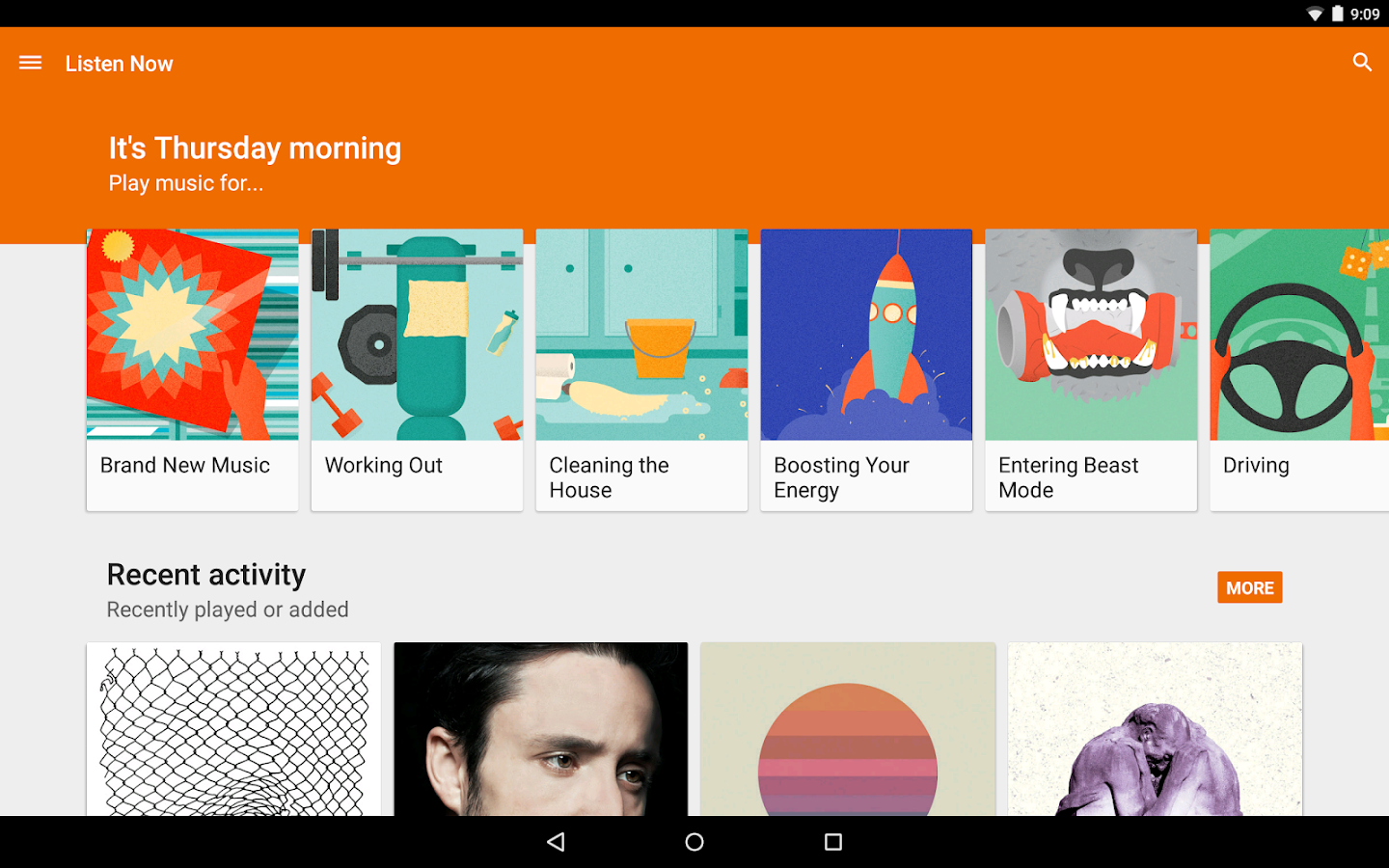This screenshot has width=1389, height=868.
Task: Open the Brand New Music station artwork
Action: tap(193, 335)
